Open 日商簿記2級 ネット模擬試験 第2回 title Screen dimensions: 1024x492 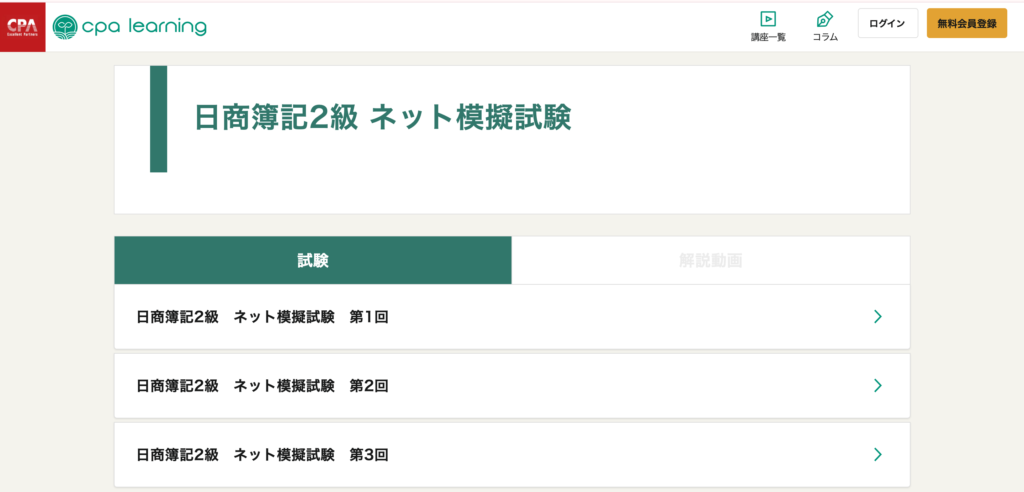pos(263,385)
